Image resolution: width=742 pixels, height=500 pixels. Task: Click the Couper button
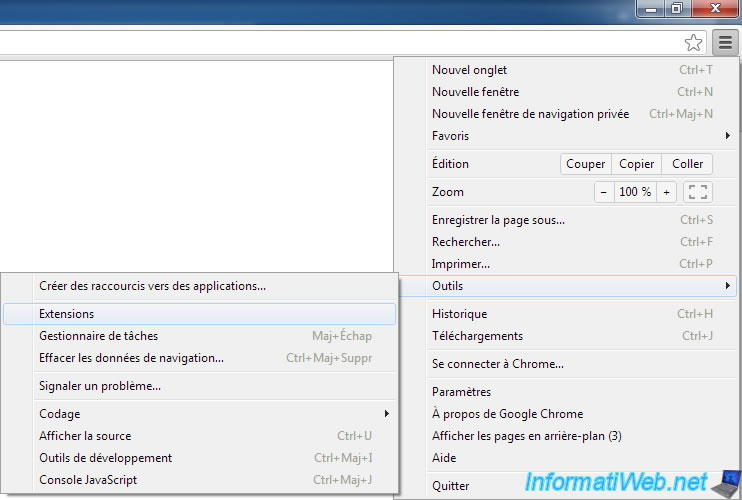coord(585,164)
